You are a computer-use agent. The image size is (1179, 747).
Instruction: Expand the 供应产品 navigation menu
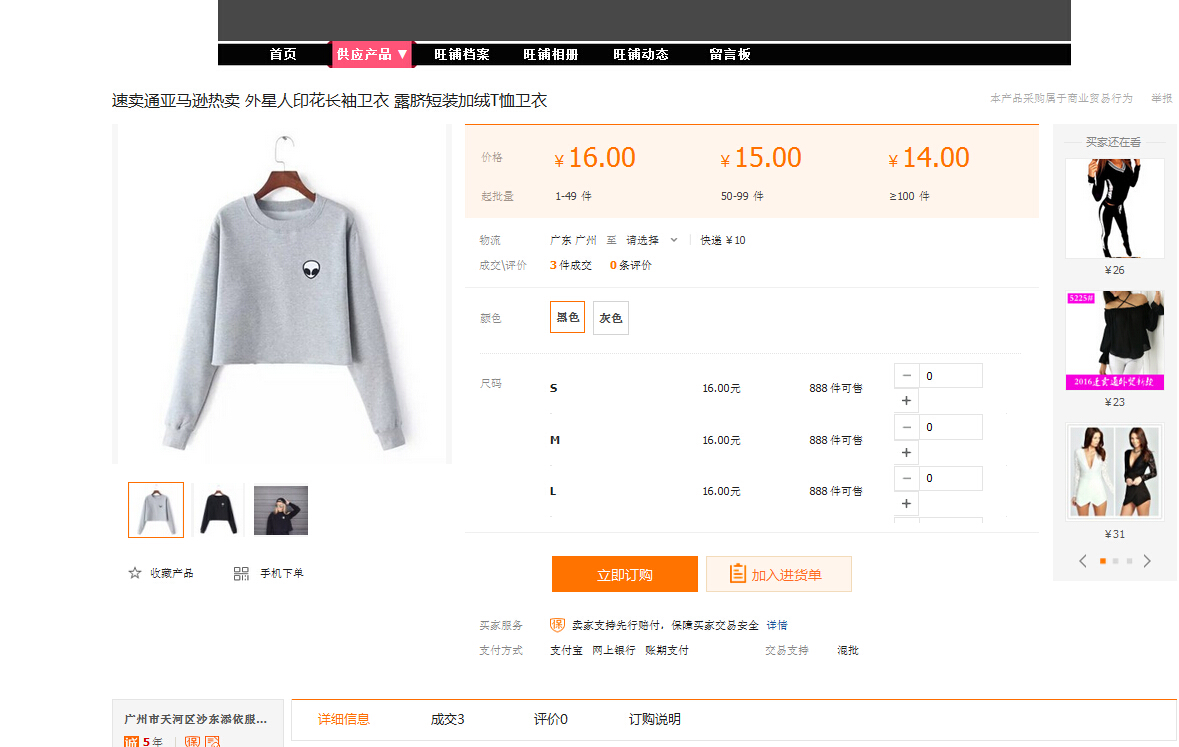click(x=372, y=54)
